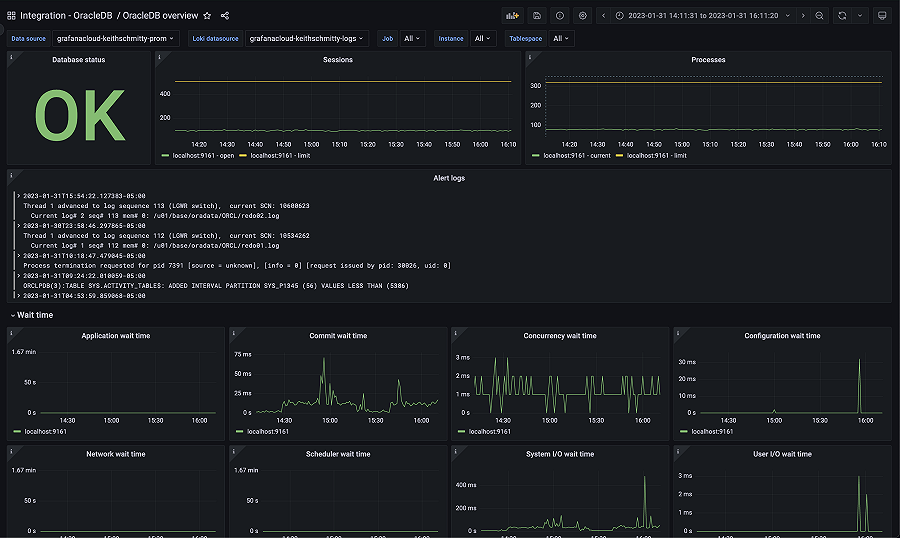
Task: Switch to TV kiosk view mode
Action: tap(881, 16)
